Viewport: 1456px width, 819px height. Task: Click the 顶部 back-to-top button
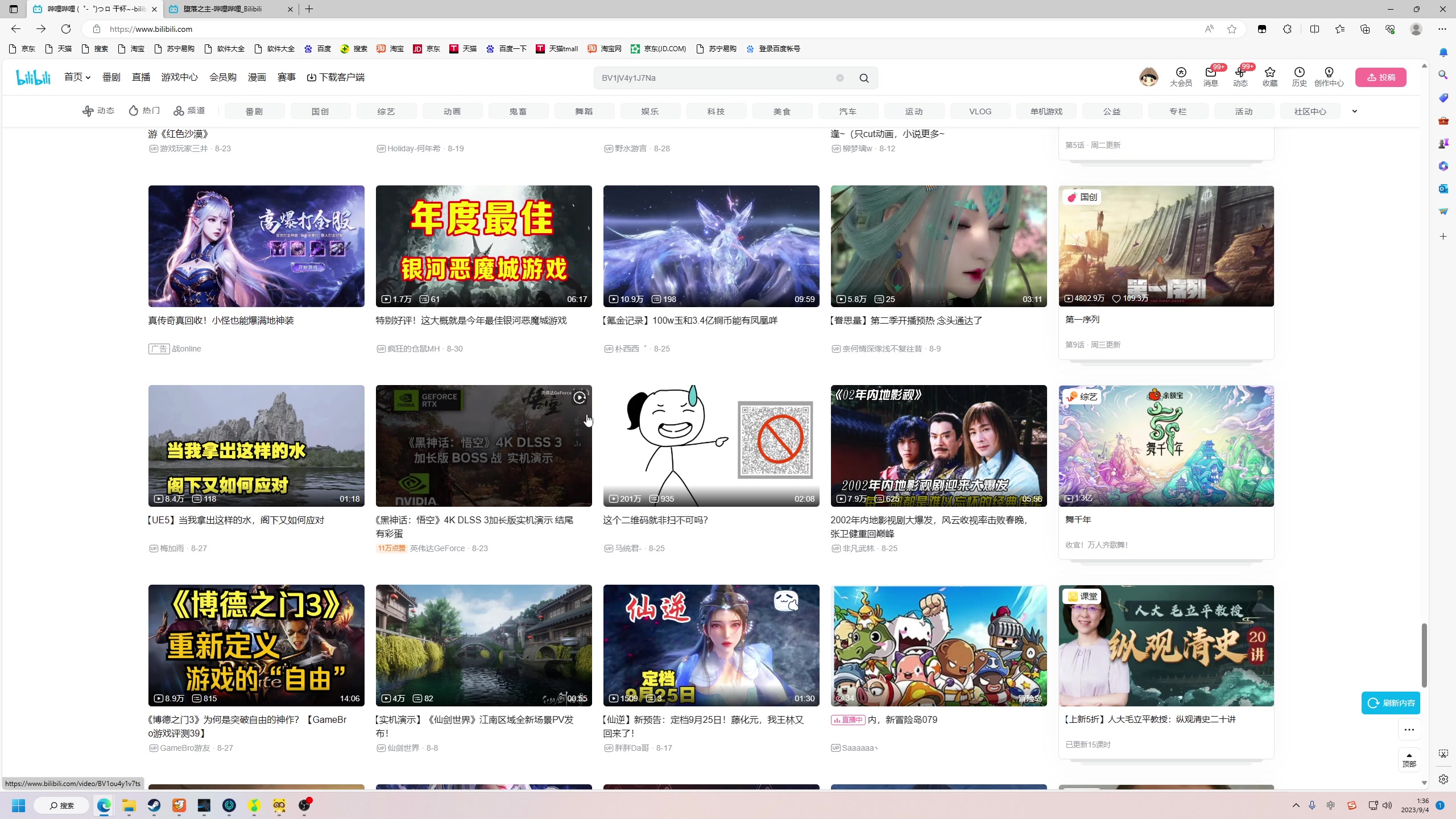coord(1409,760)
